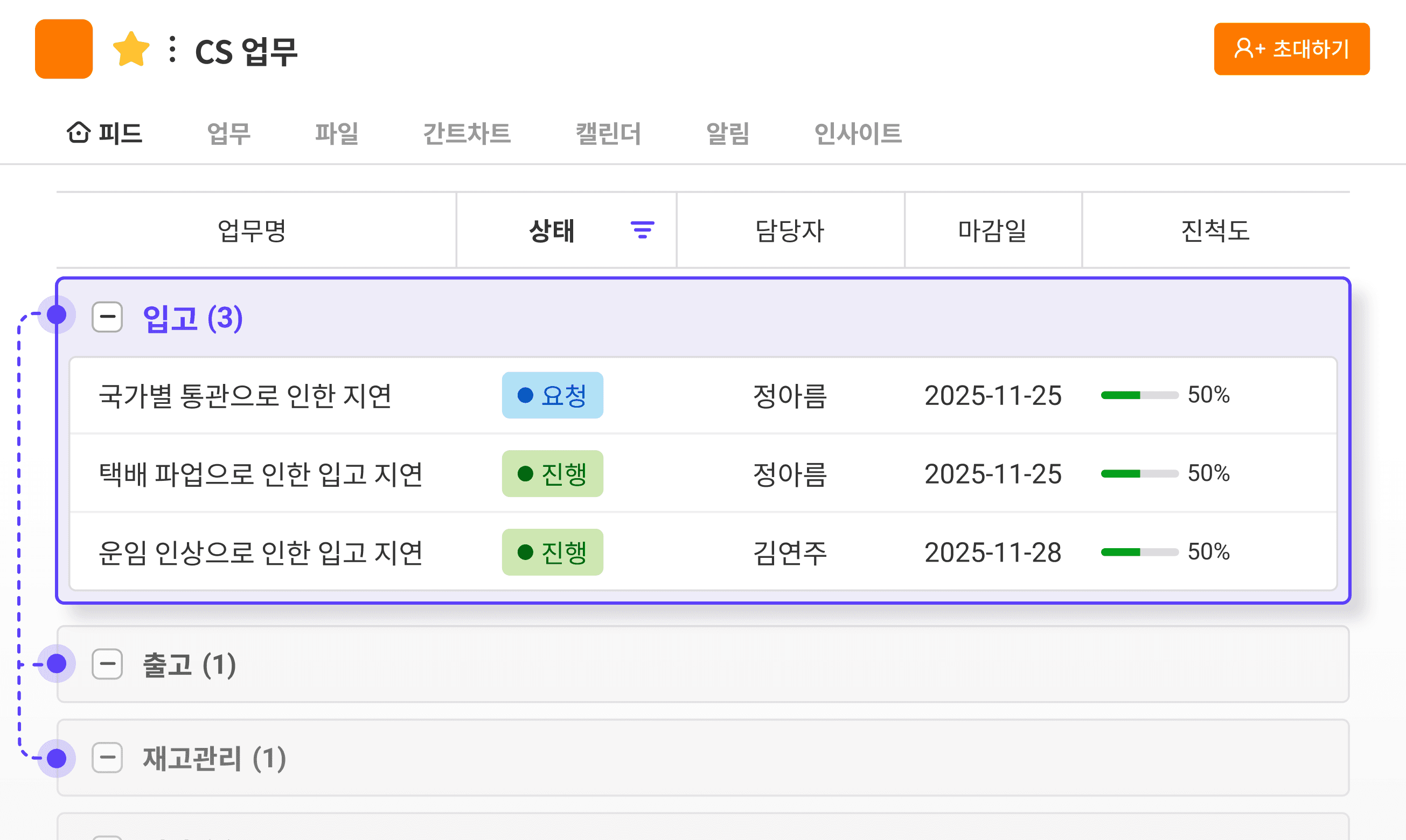1406x840 pixels.
Task: Open the 요청 status badge
Action: (x=552, y=395)
